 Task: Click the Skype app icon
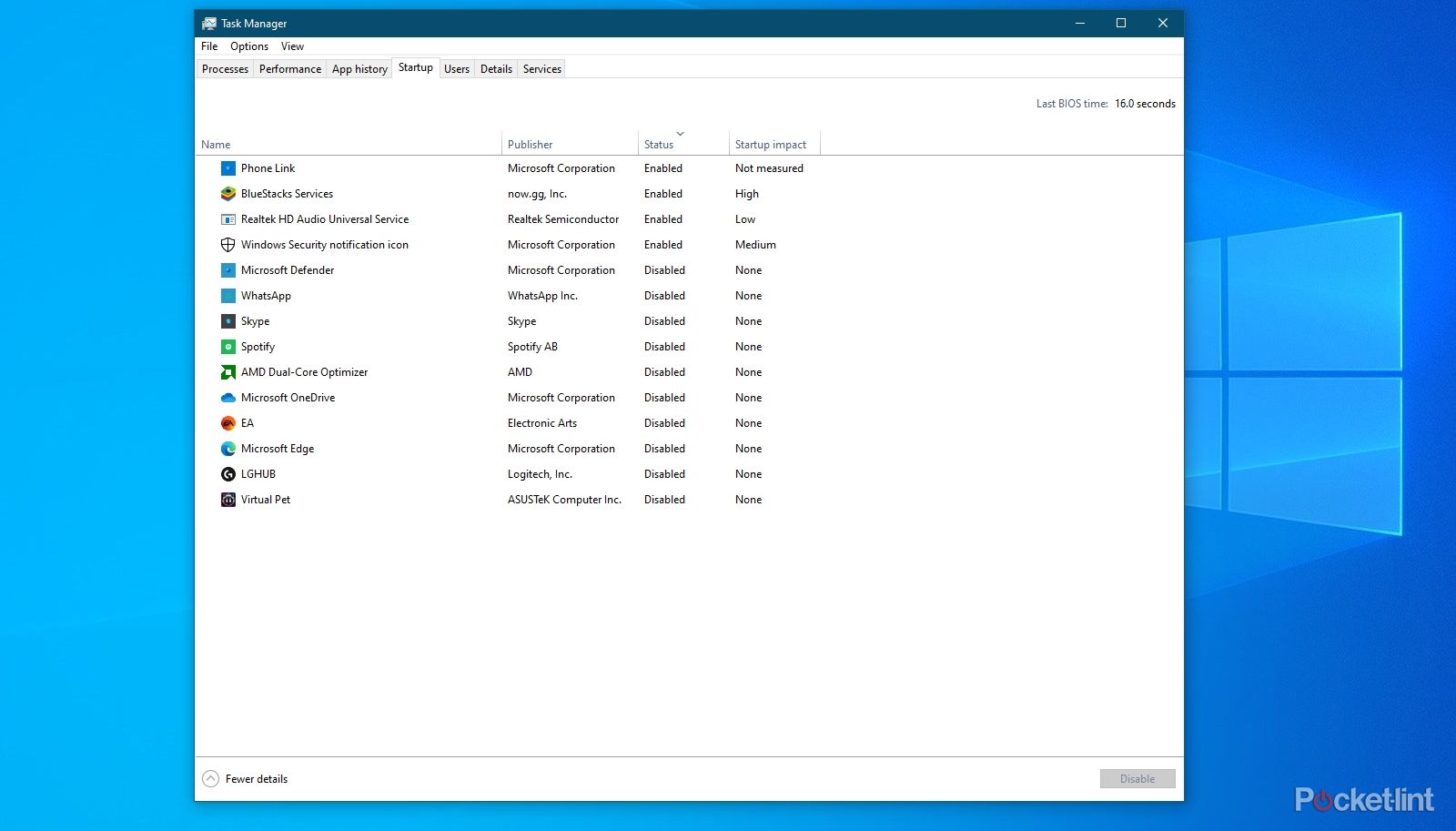pyautogui.click(x=228, y=321)
